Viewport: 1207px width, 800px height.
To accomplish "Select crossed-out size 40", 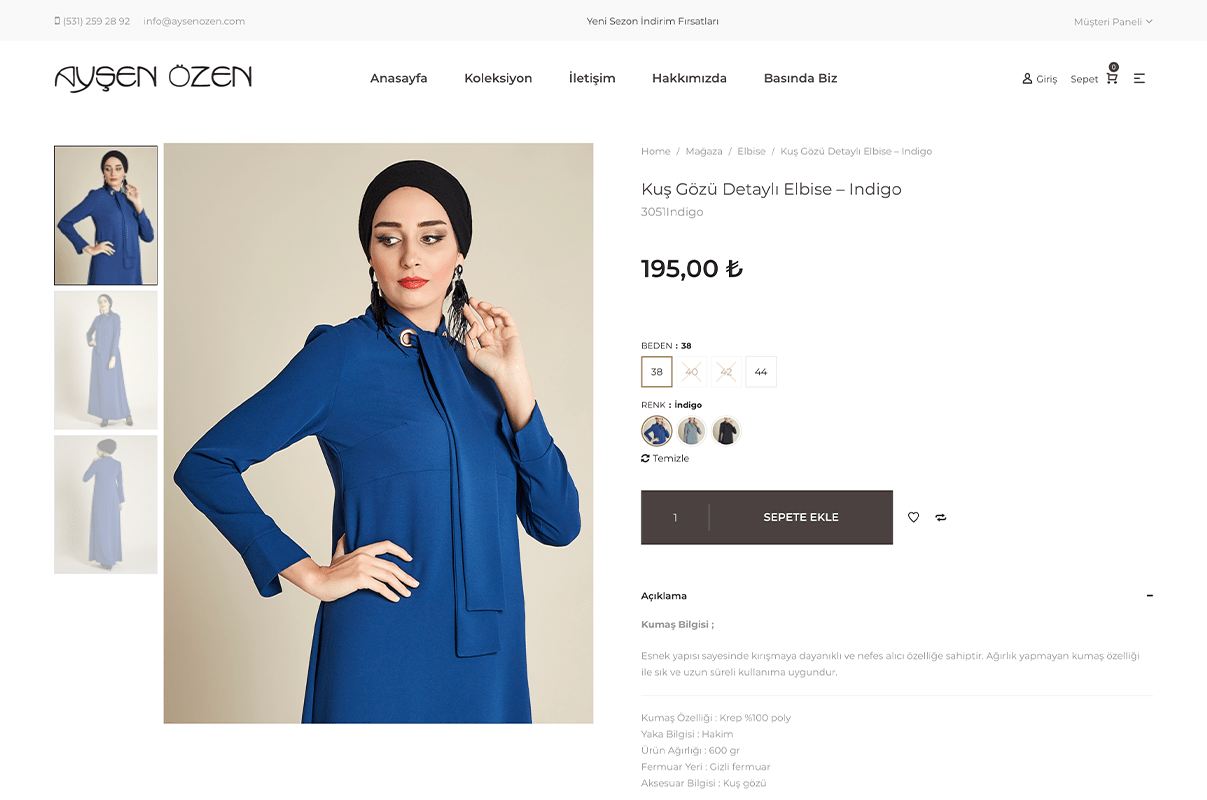I will pos(691,372).
